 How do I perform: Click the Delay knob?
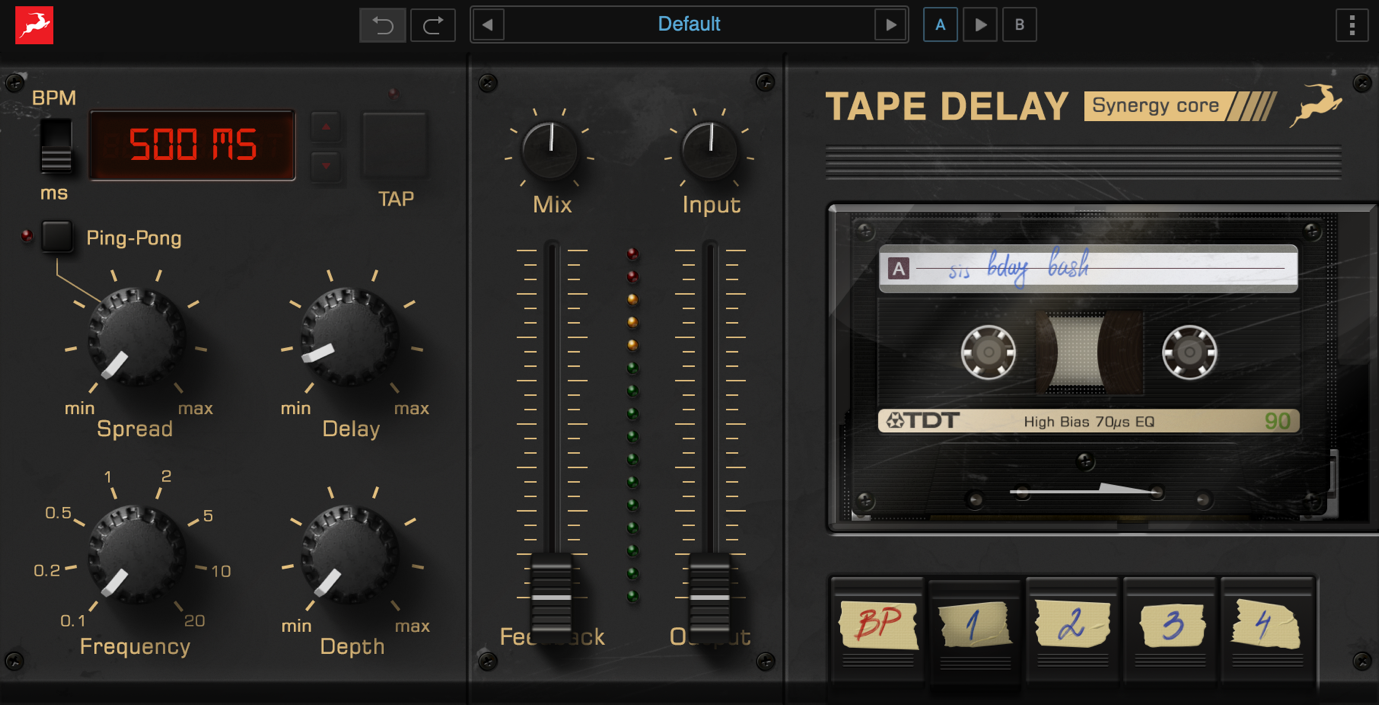pyautogui.click(x=350, y=338)
